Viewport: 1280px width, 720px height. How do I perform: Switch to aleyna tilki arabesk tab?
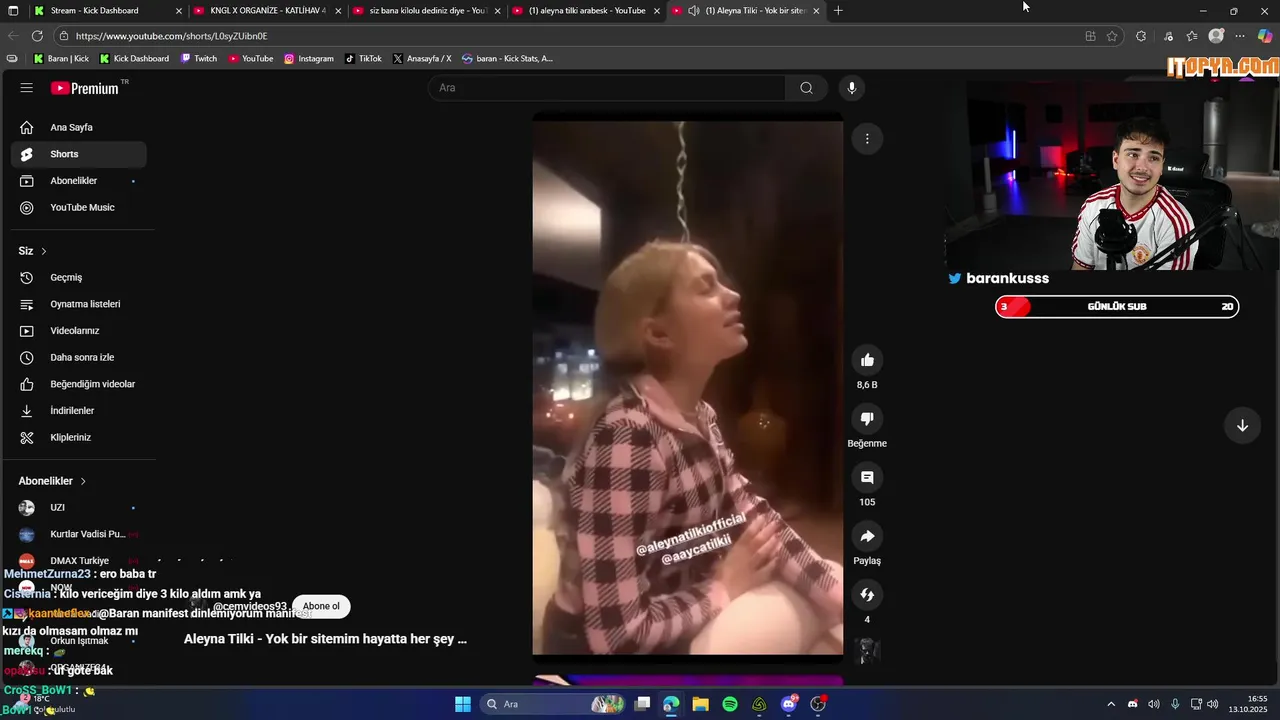[x=587, y=11]
